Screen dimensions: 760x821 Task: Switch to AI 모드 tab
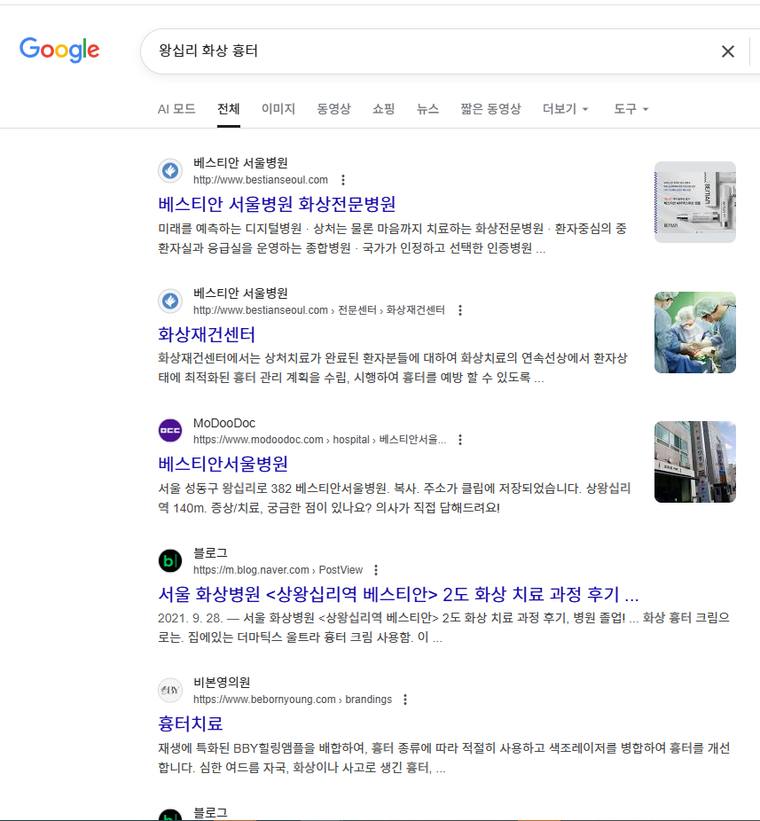pos(177,109)
